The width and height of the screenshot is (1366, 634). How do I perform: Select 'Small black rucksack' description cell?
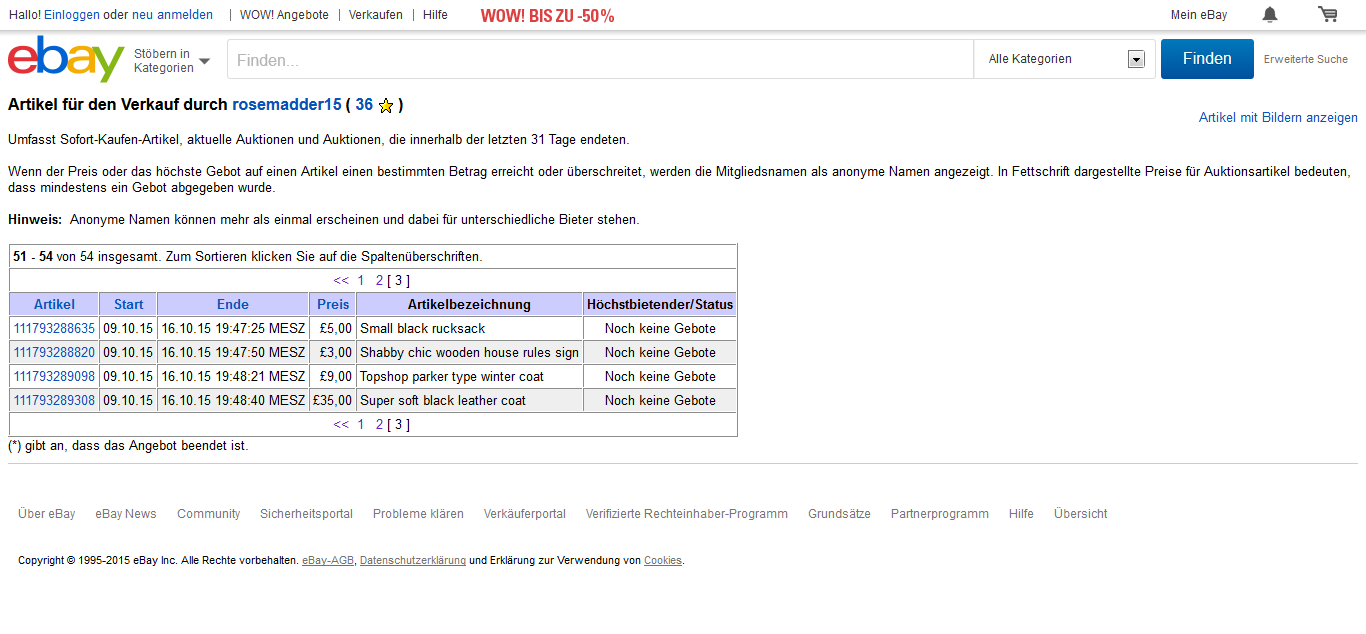click(x=469, y=328)
